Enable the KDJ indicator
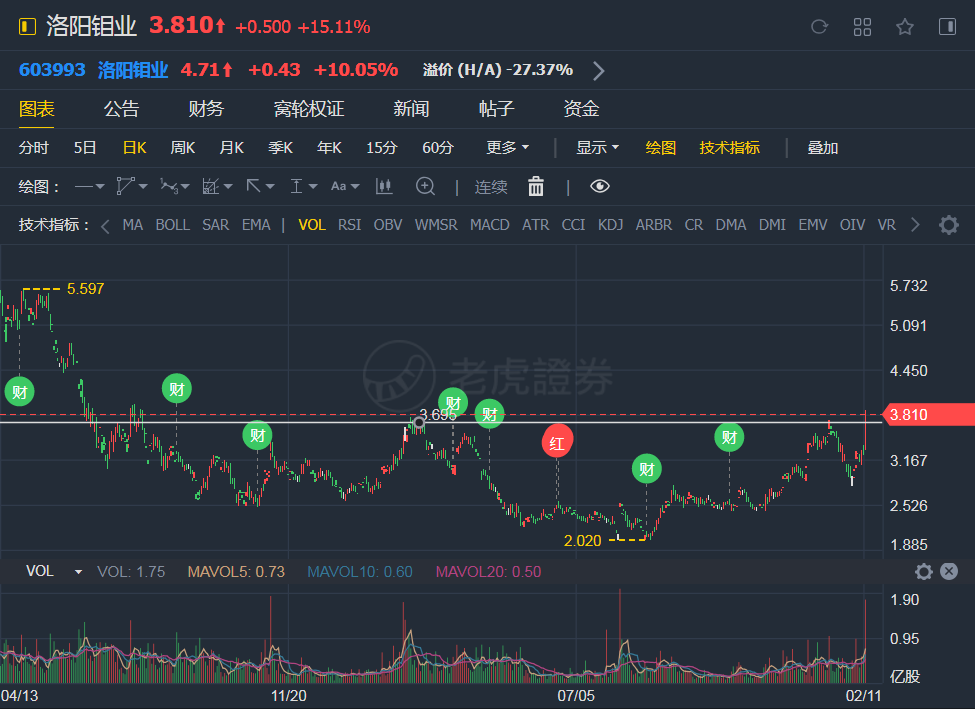This screenshot has height=709, width=975. 611,225
